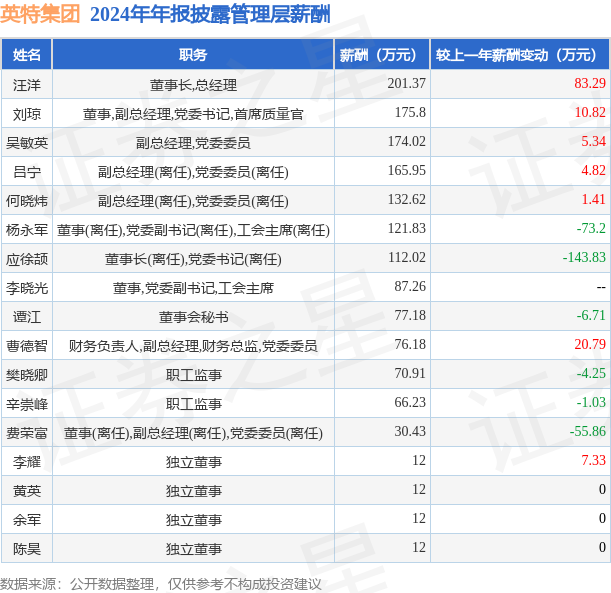611x593 pixels.
Task: Click position cell 董事长,总经理
Action: 193,85
